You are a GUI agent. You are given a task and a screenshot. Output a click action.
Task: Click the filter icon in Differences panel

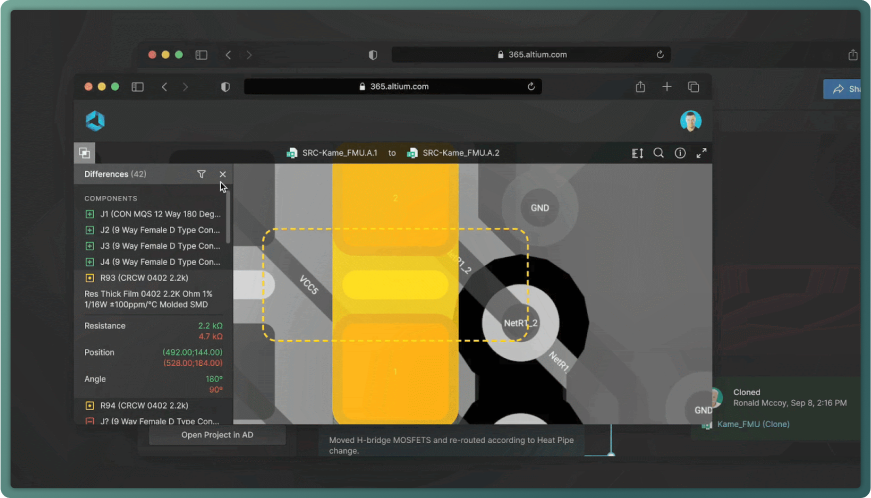click(x=201, y=174)
